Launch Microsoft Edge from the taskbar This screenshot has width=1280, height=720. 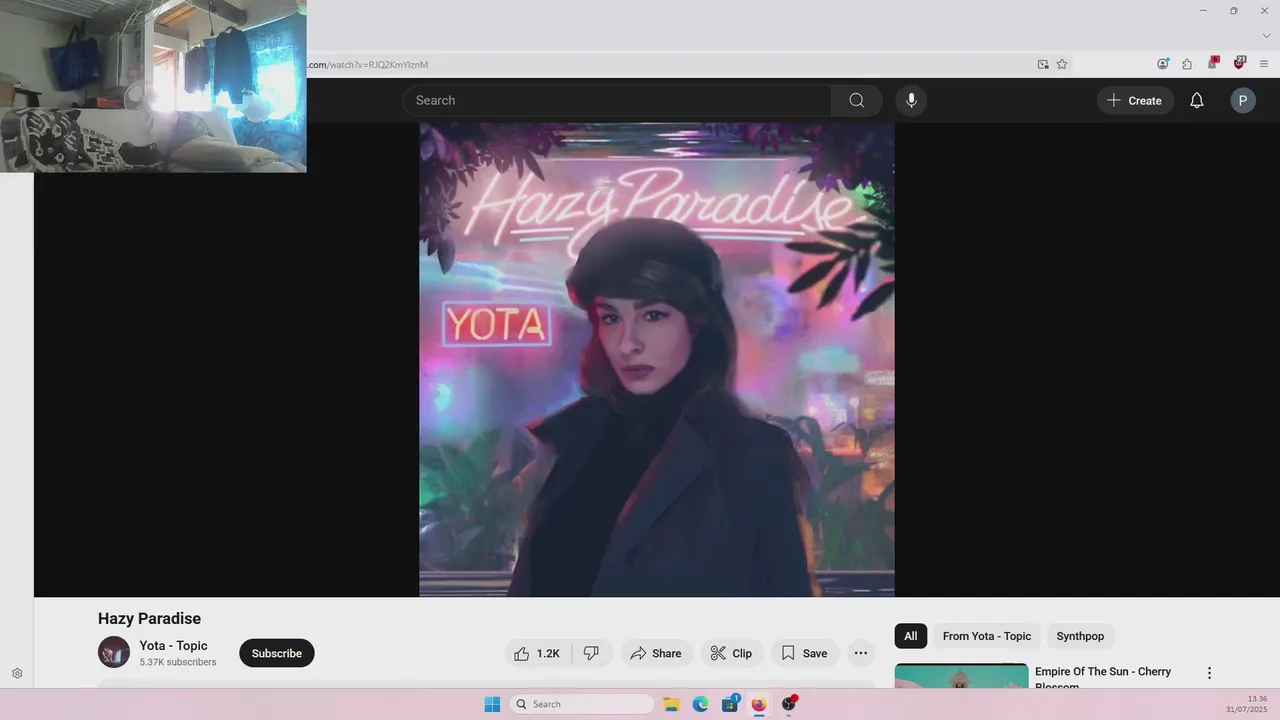tap(701, 704)
